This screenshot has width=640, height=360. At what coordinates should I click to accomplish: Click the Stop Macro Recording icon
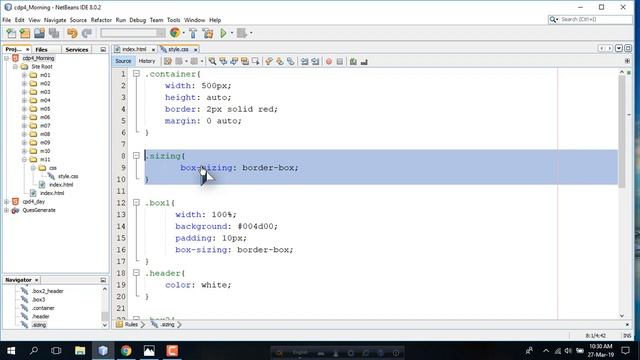(340, 62)
